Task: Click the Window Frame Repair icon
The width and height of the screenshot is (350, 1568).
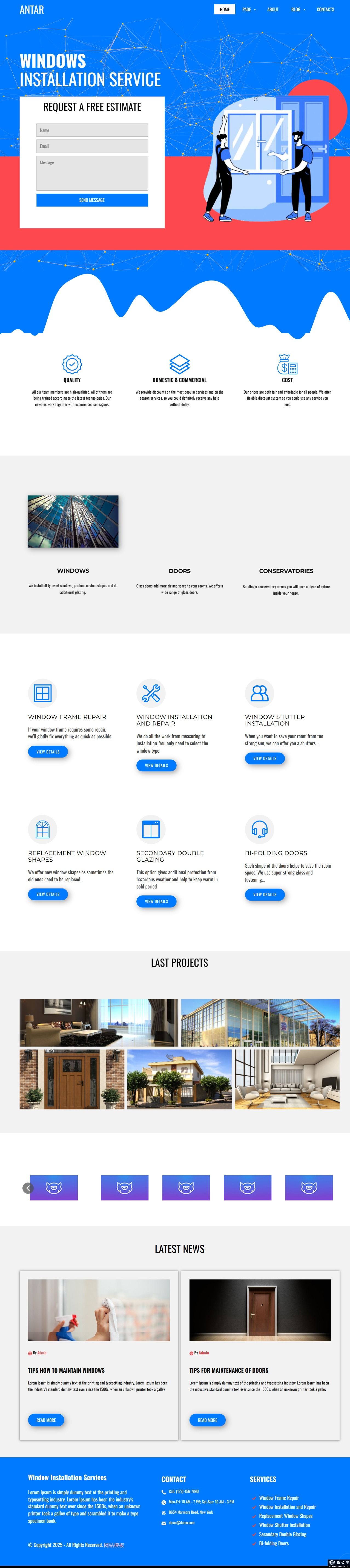Action: coord(43,693)
